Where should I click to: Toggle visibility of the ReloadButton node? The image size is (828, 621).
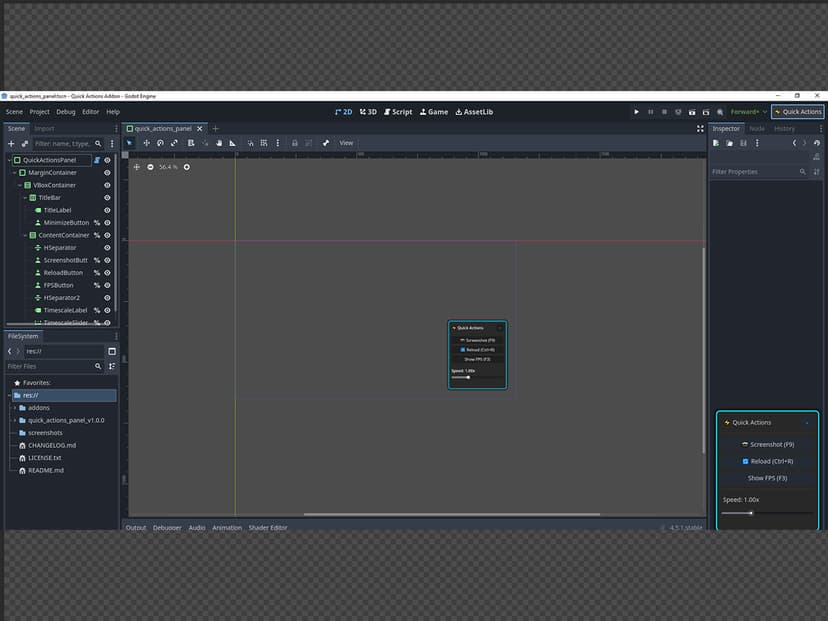click(x=109, y=272)
